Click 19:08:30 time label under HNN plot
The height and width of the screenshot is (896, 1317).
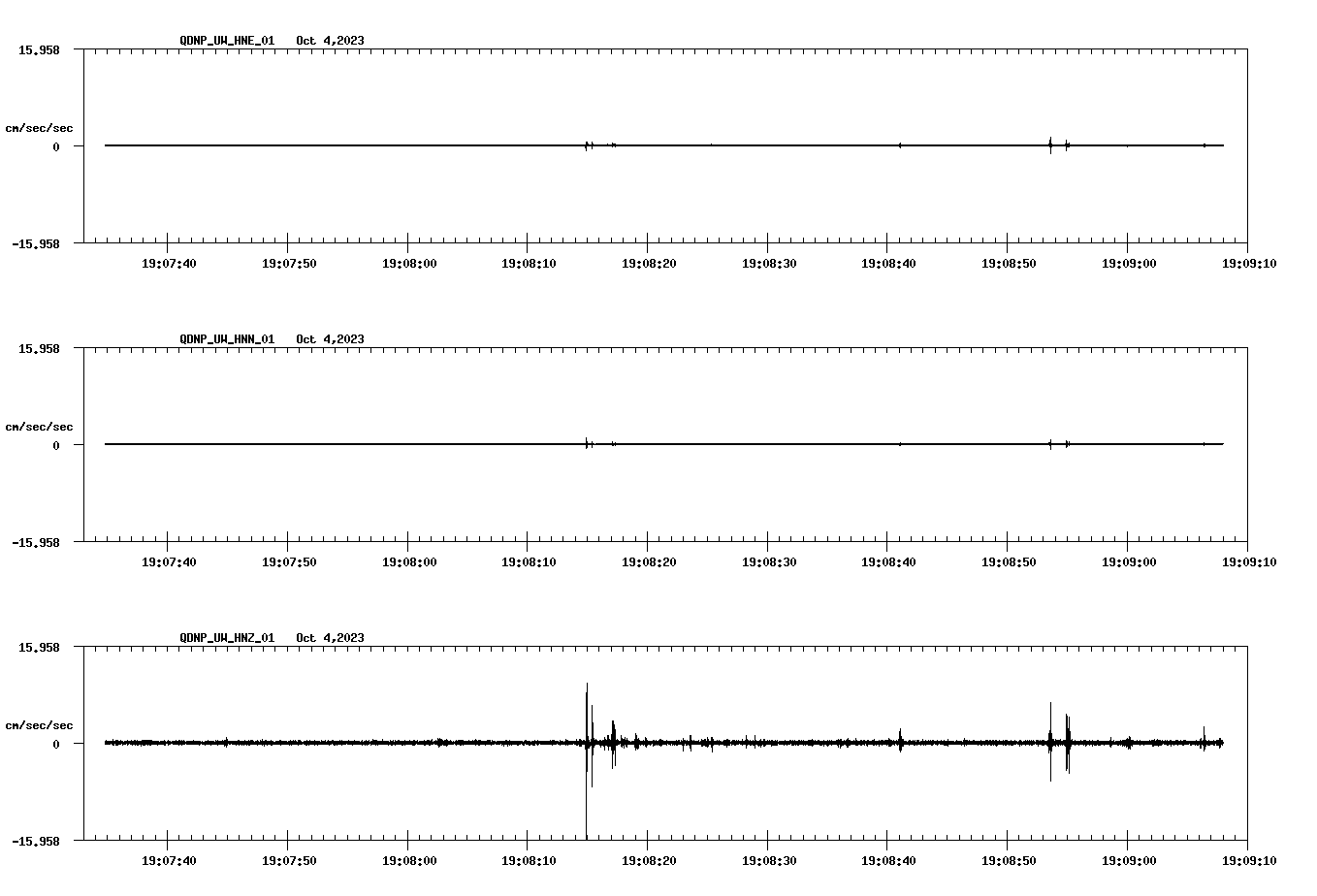coord(768,561)
